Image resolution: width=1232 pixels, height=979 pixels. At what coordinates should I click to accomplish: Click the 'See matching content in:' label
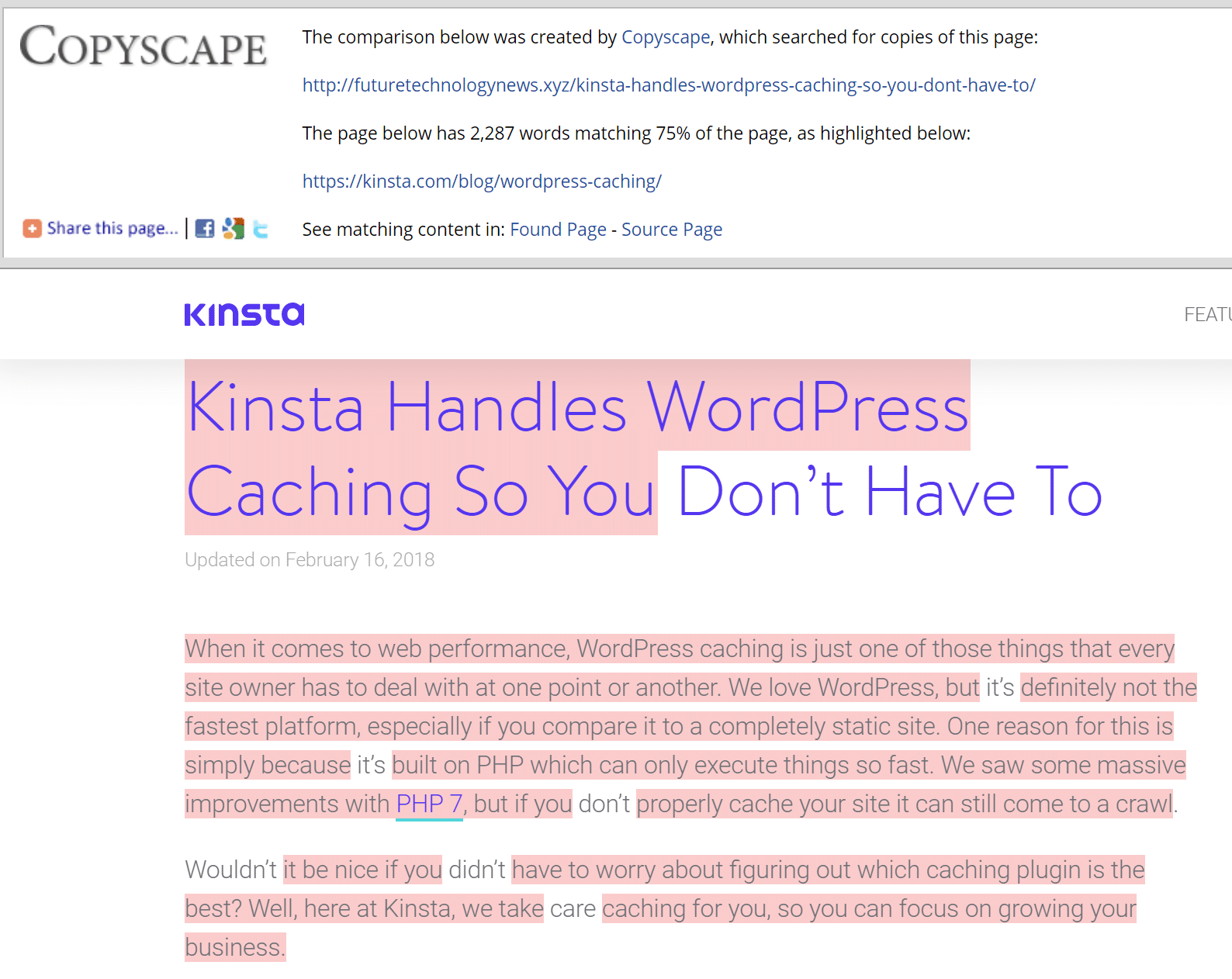[403, 230]
